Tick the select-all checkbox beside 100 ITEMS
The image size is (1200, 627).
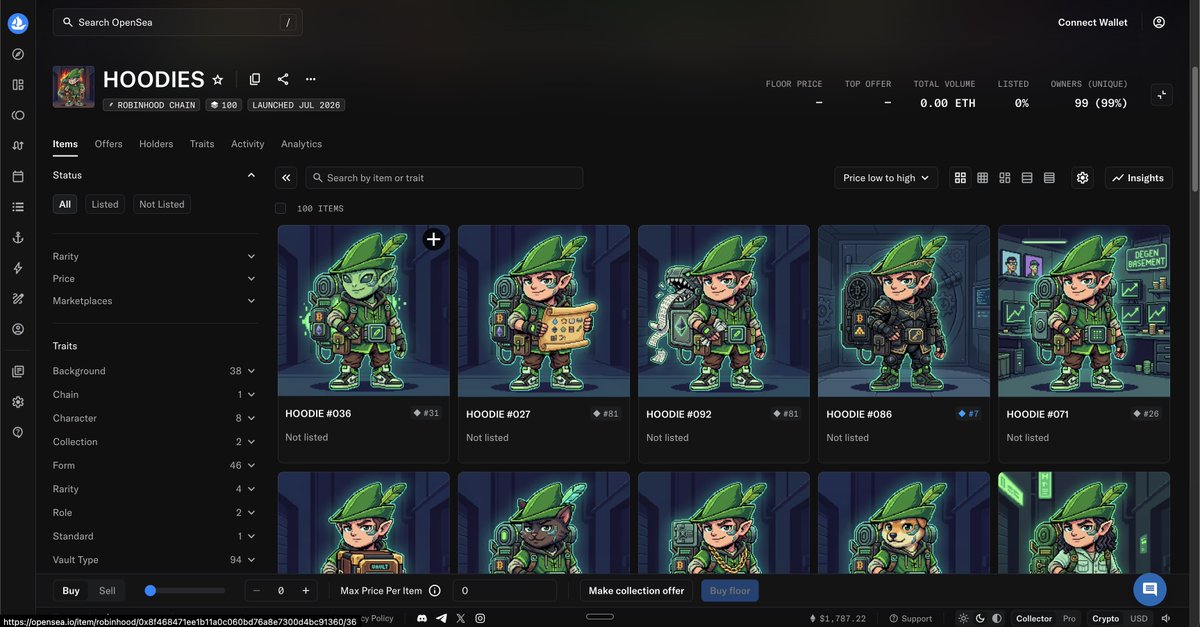pos(281,208)
